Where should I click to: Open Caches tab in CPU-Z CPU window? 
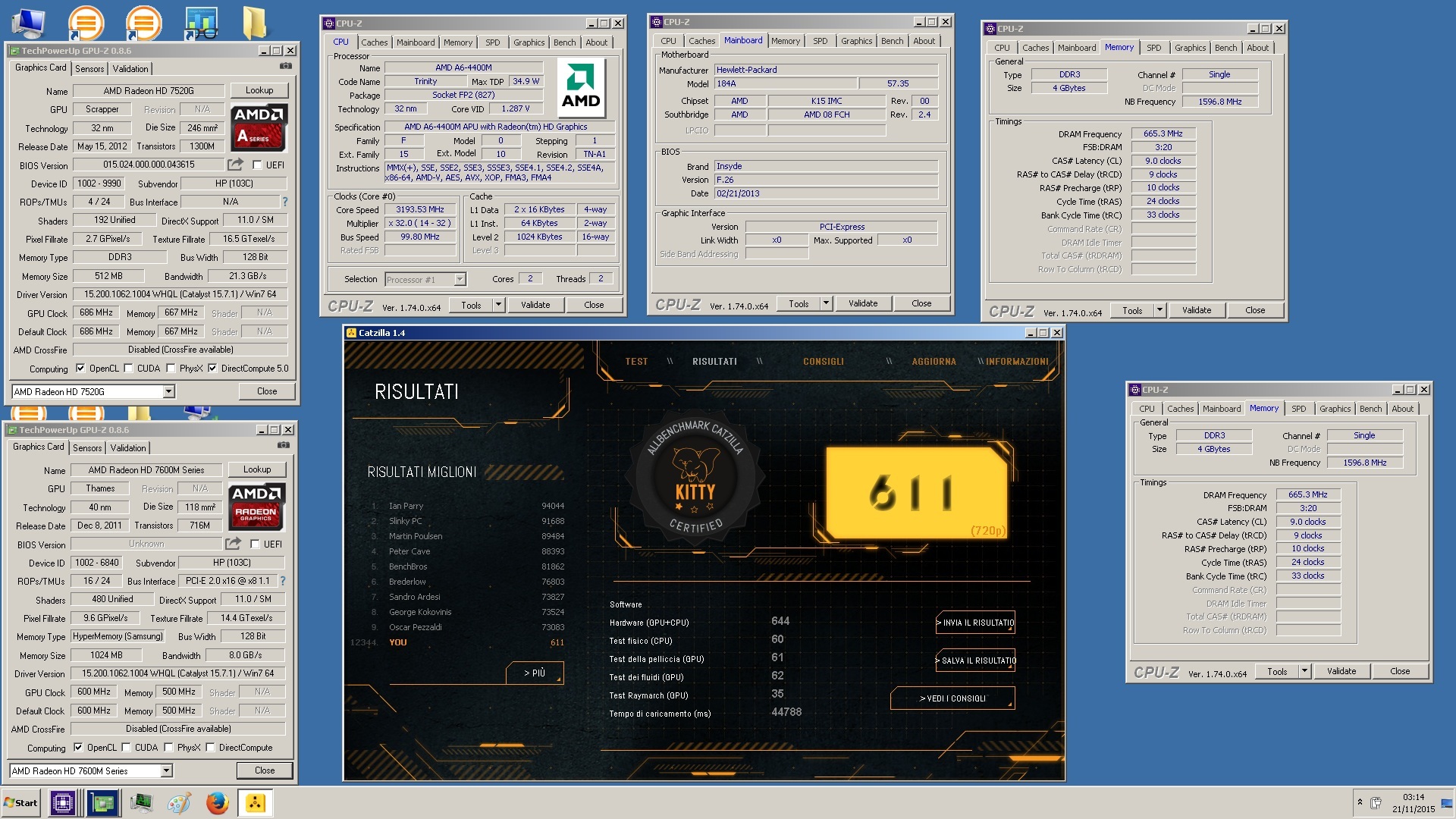pyautogui.click(x=374, y=42)
